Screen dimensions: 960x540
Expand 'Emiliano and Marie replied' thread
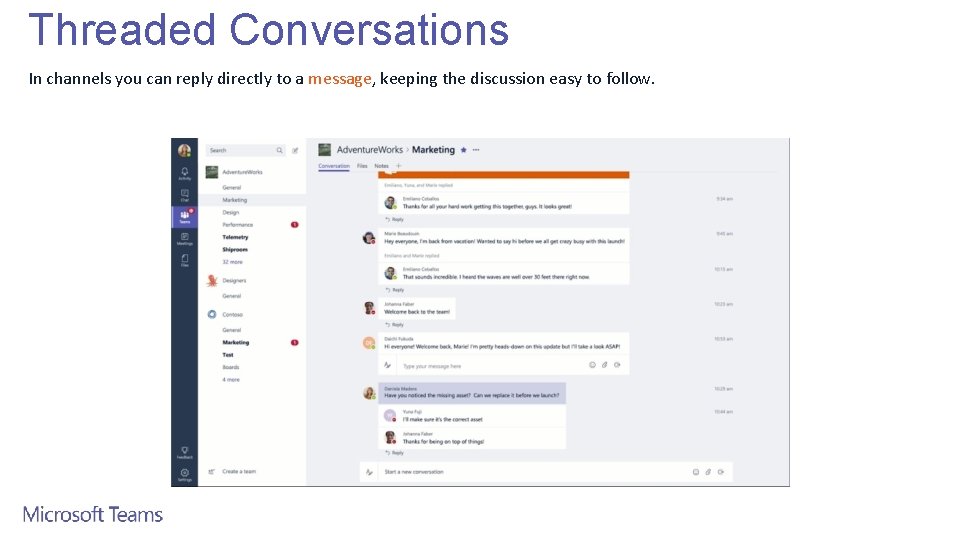click(x=412, y=256)
